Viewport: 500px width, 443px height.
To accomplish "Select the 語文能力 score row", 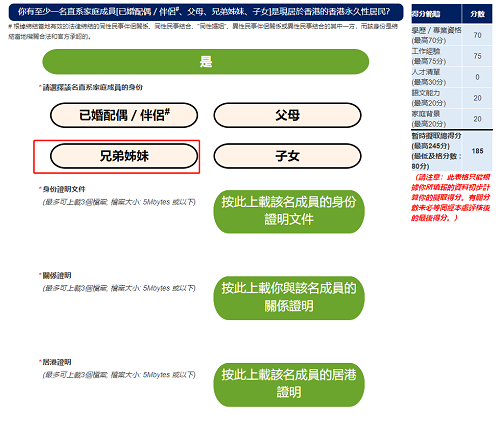I will point(452,98).
